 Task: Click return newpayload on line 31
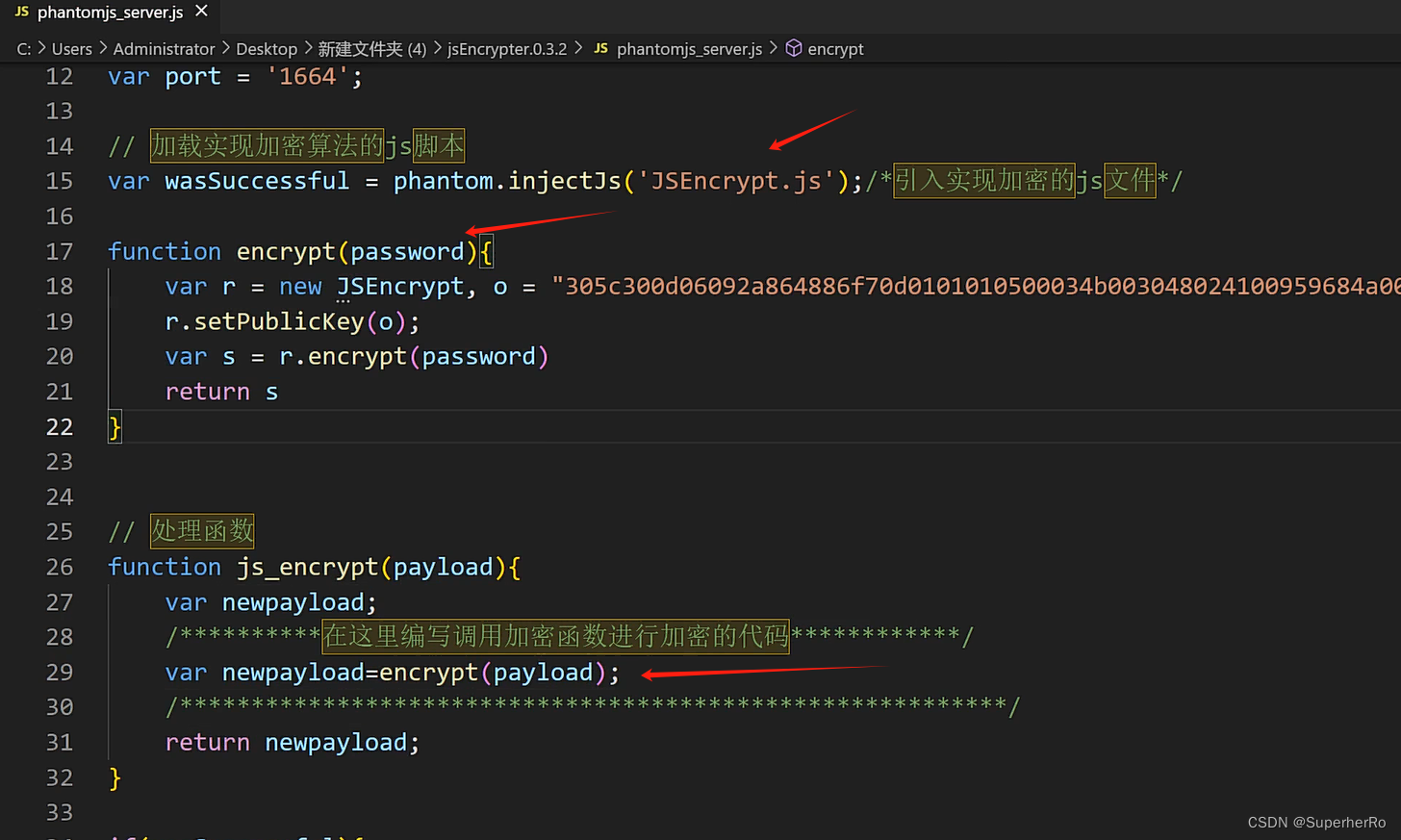tap(293, 742)
